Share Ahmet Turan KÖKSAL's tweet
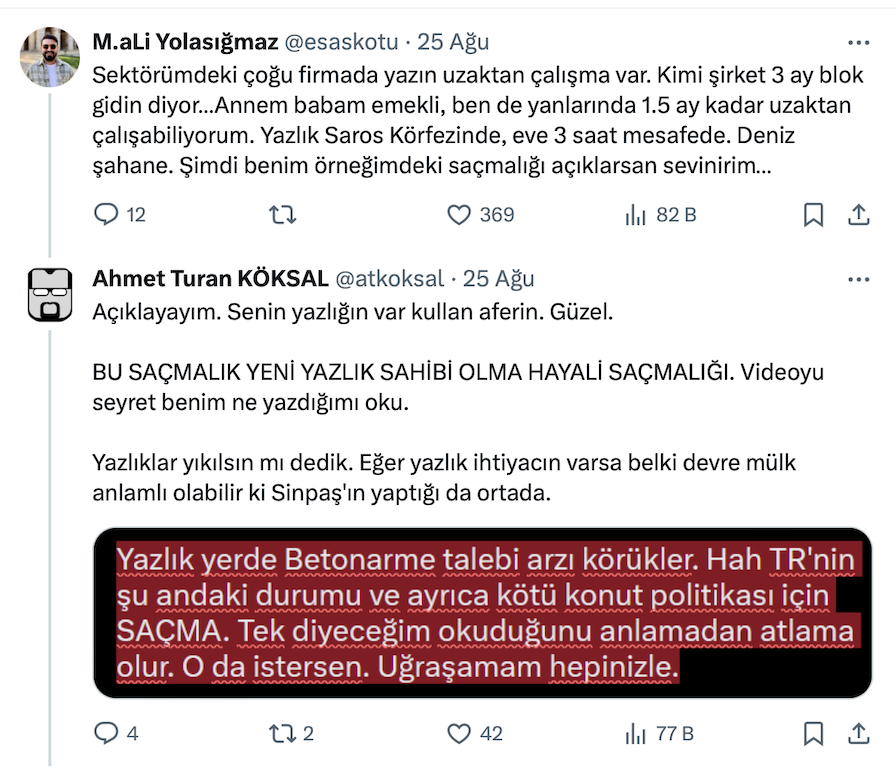 point(858,734)
